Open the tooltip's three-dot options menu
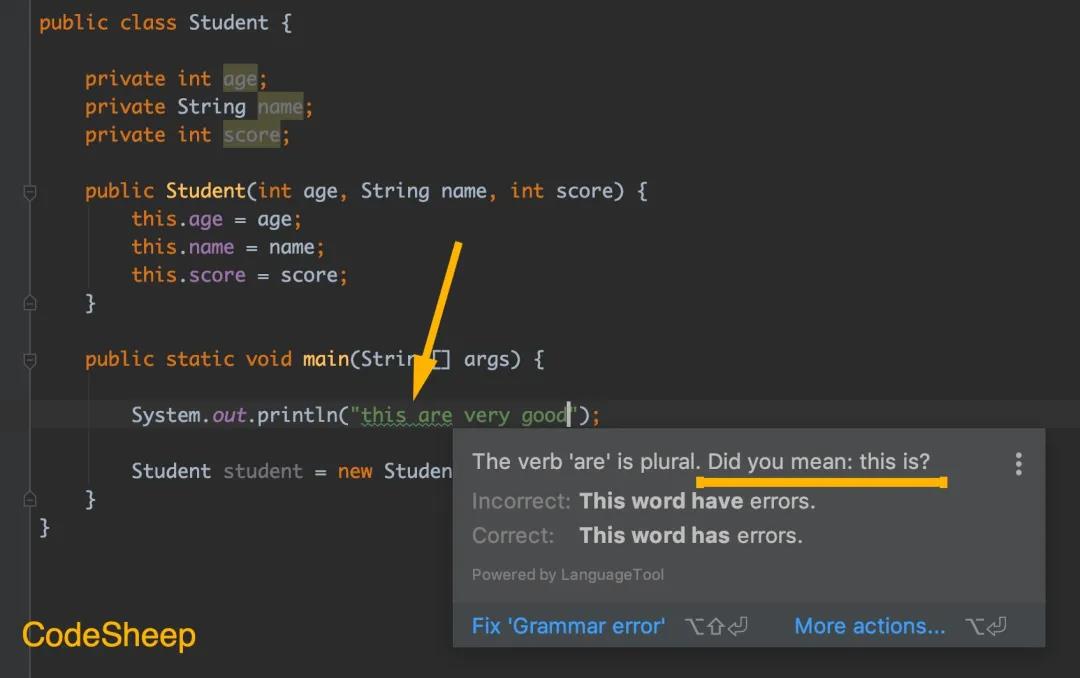 [1018, 464]
